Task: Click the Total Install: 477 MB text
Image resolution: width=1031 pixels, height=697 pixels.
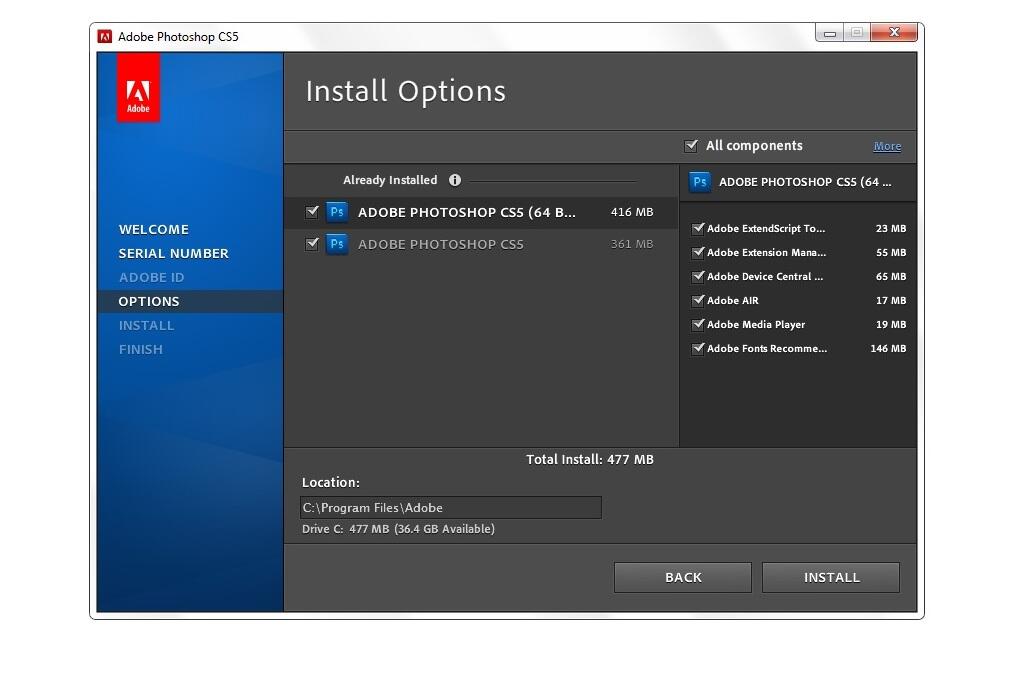Action: (x=590, y=460)
